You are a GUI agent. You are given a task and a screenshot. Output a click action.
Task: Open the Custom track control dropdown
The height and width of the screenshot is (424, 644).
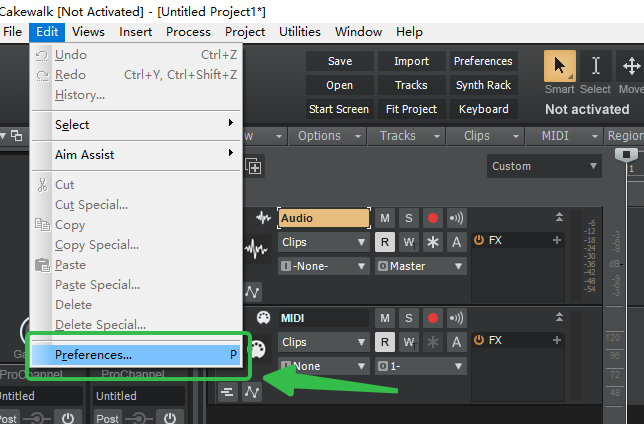[x=544, y=166]
